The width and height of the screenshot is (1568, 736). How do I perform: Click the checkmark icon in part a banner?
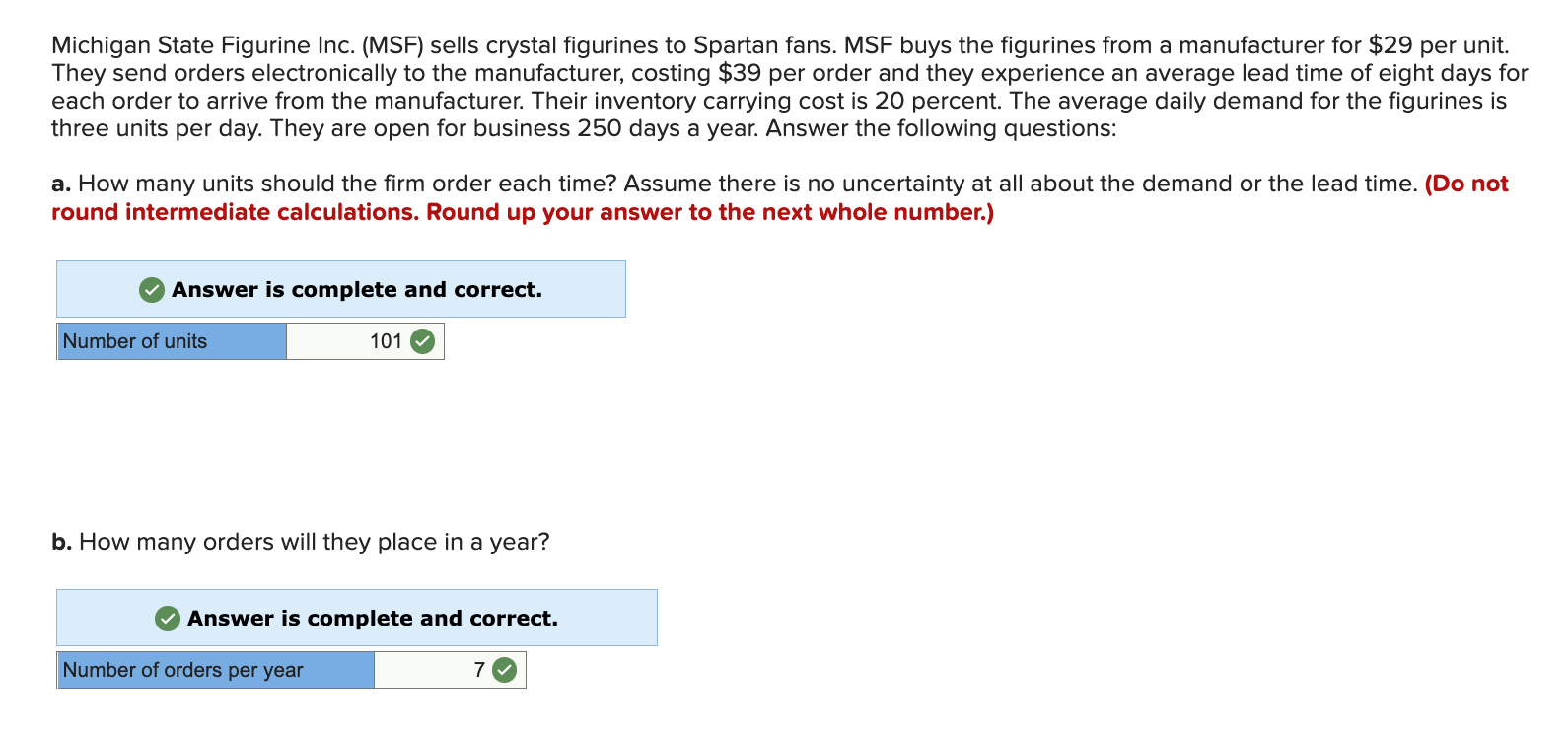(152, 289)
